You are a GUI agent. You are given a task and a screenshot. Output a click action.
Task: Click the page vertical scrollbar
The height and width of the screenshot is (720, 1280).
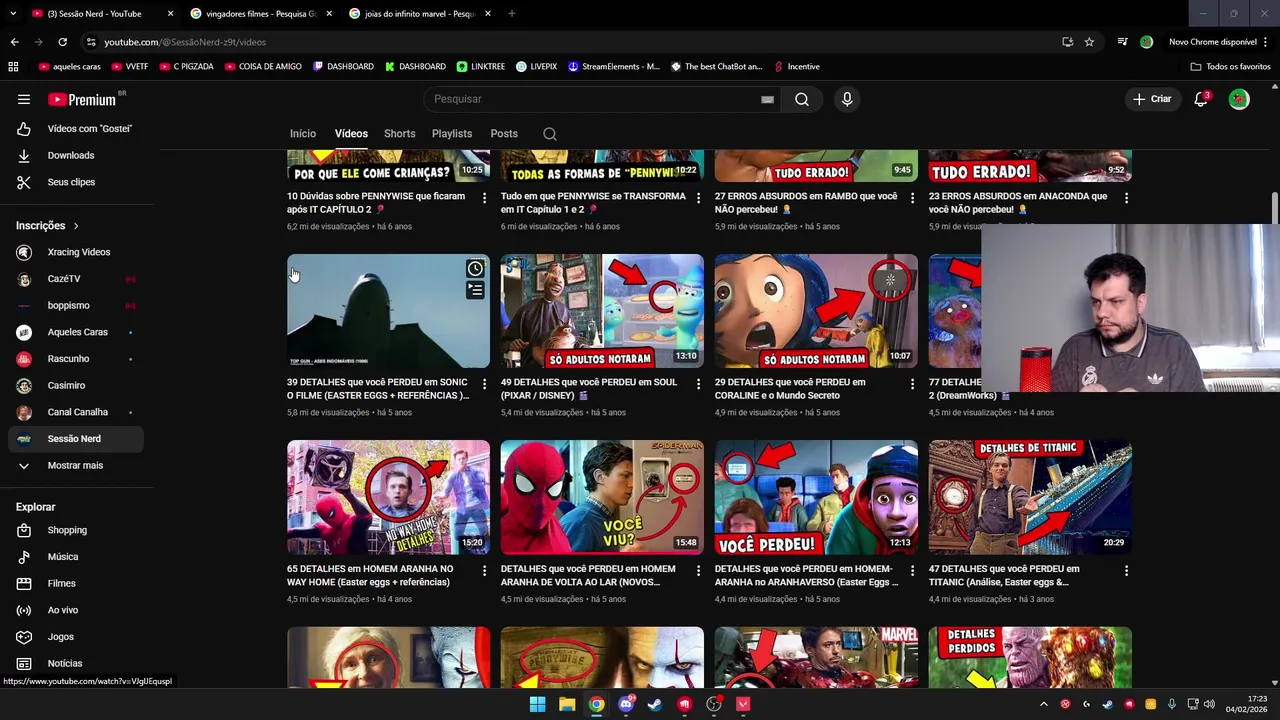click(x=1275, y=210)
